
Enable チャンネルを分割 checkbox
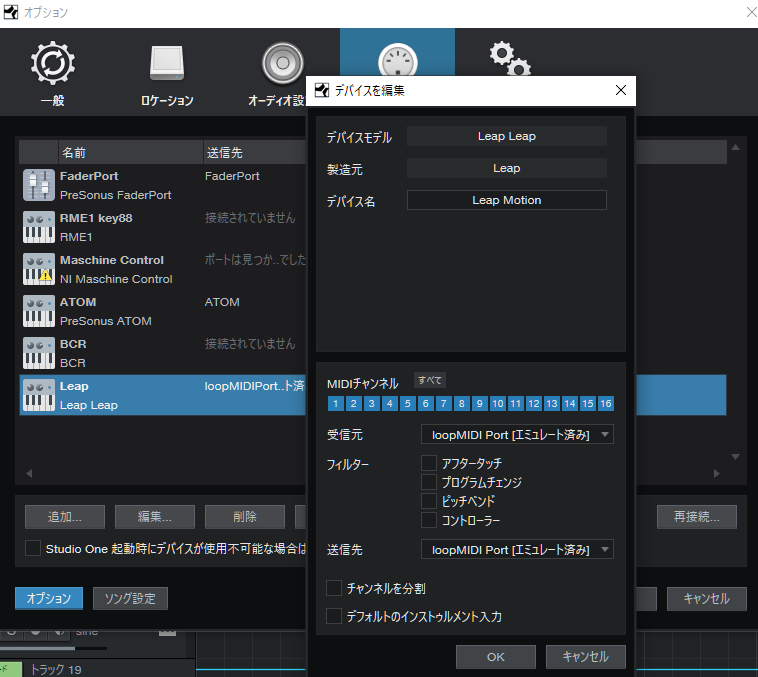[334, 588]
